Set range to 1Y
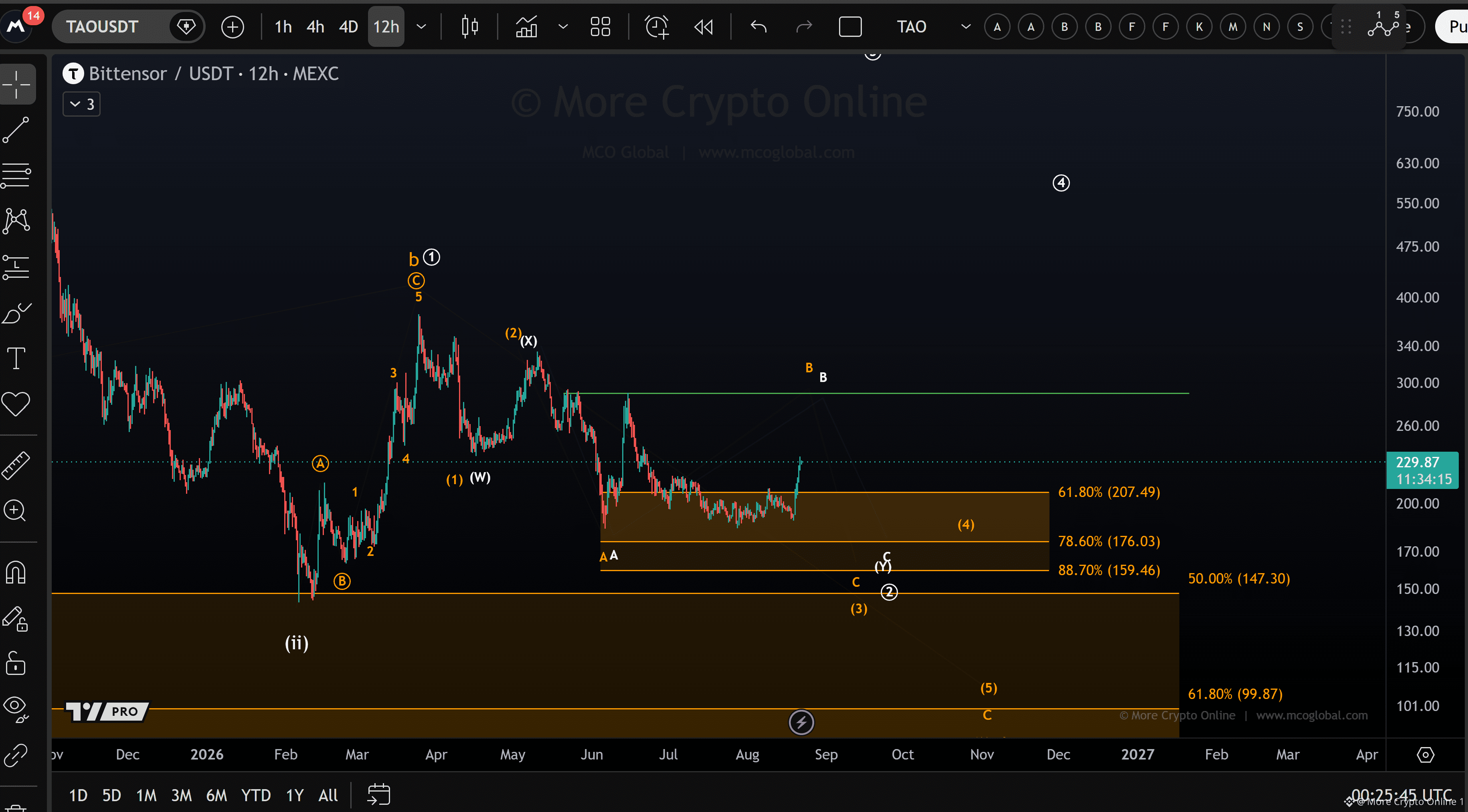The image size is (1468, 812). 295,795
